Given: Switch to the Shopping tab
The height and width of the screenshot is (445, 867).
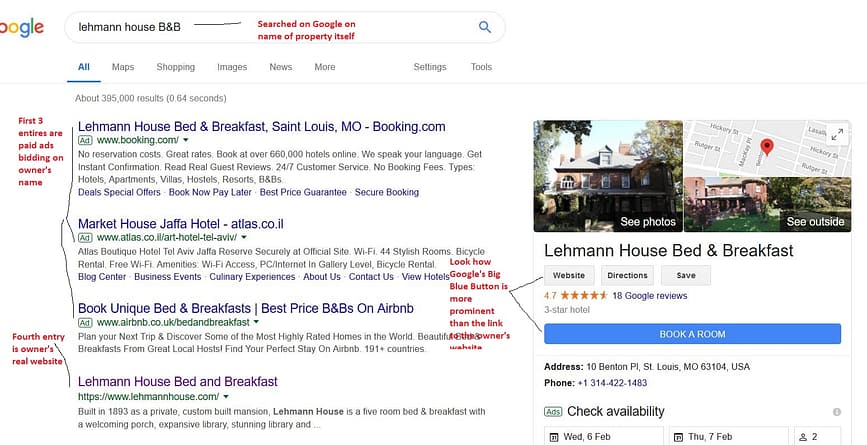Looking at the screenshot, I should [175, 67].
